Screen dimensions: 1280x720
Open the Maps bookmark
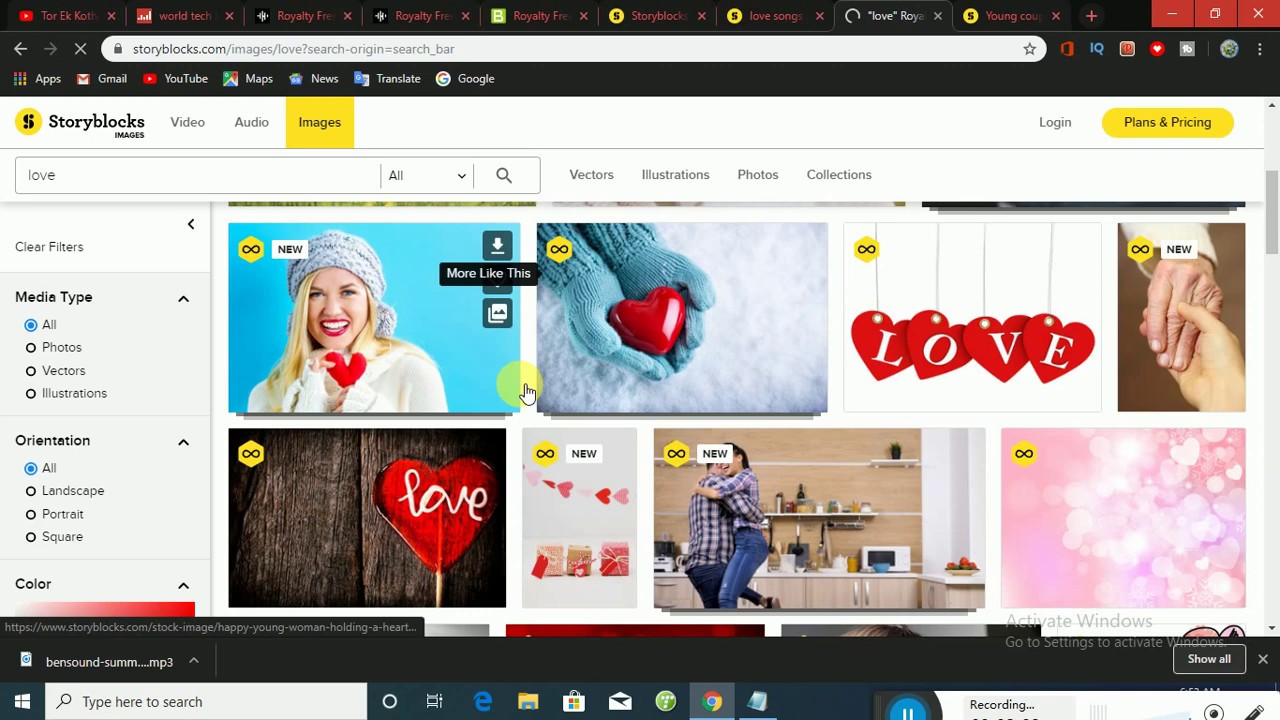(247, 79)
